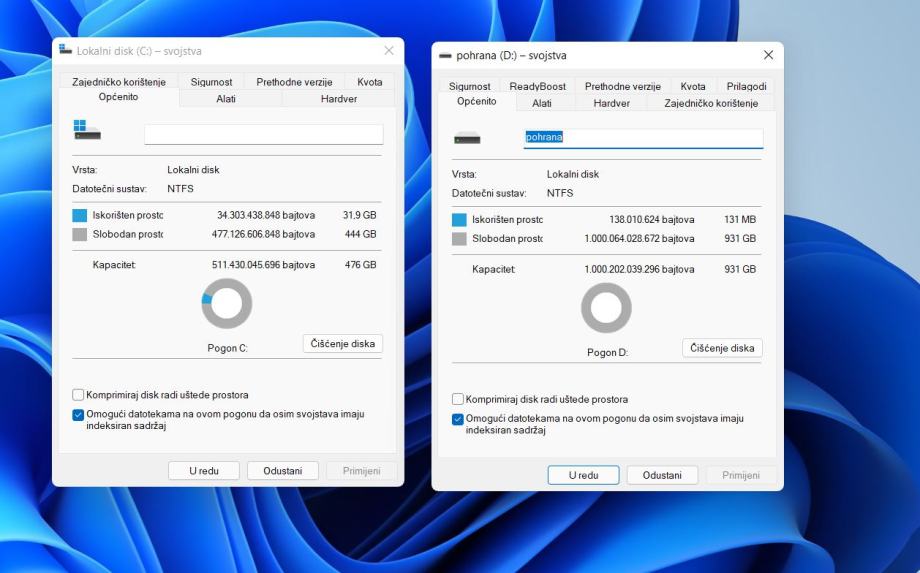This screenshot has width=920, height=573.
Task: Click '476 GB' capacity in C: window
Action: pos(360,265)
